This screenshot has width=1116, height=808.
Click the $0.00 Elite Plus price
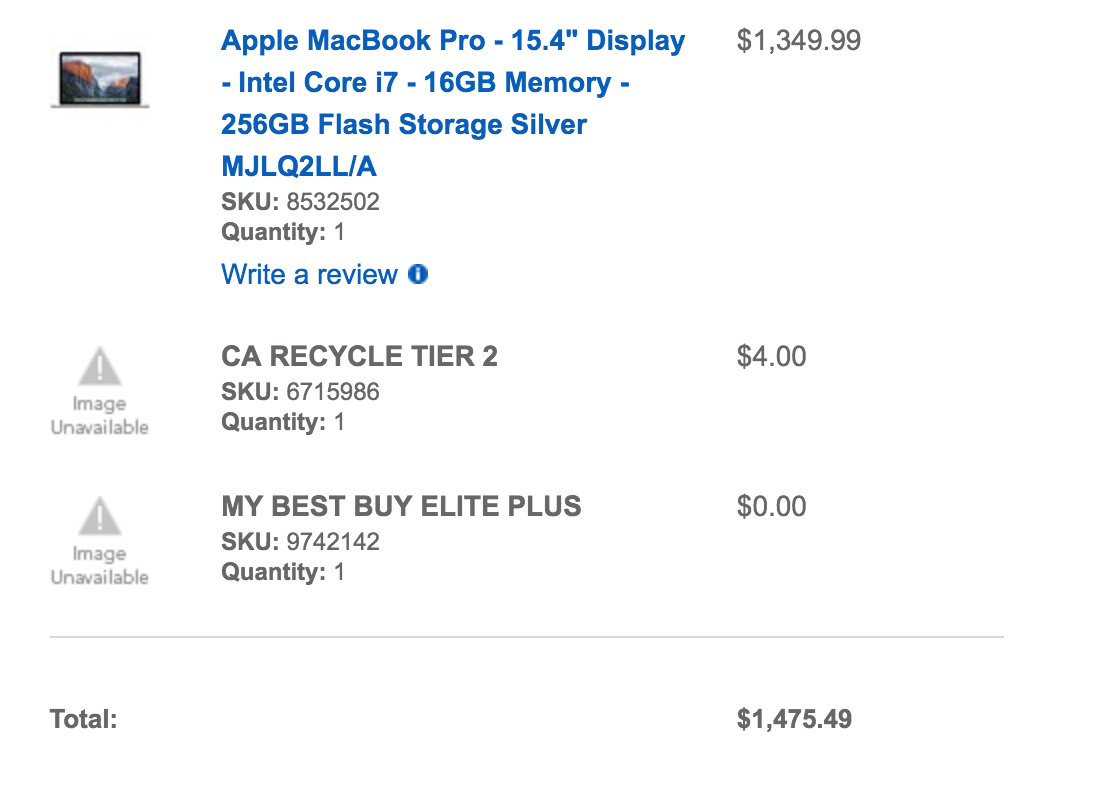pyautogui.click(x=772, y=507)
